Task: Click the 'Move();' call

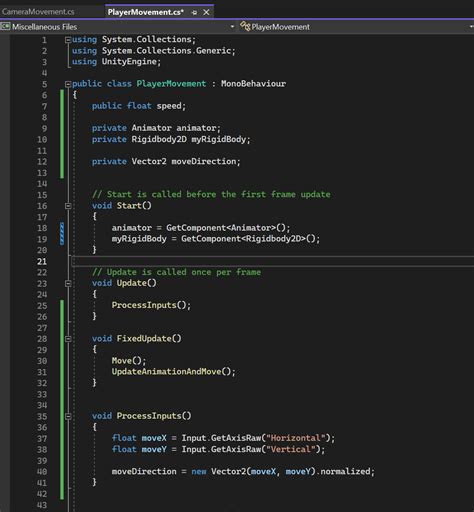Action: (x=129, y=361)
